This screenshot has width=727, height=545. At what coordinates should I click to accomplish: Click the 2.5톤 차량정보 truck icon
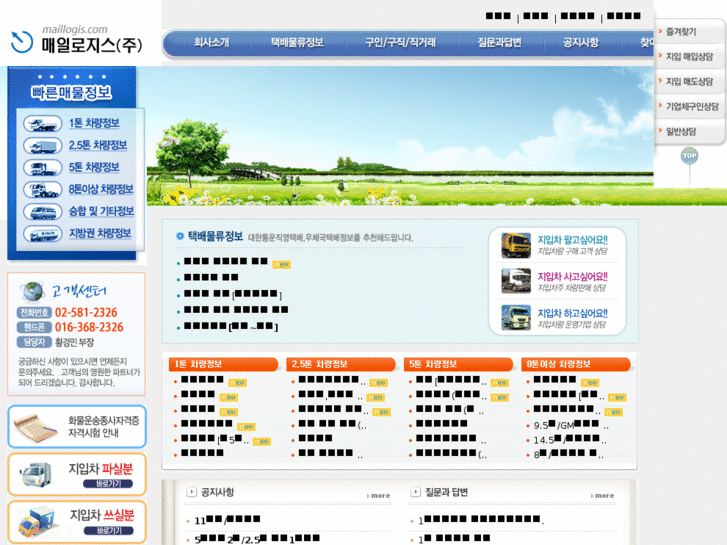(x=43, y=146)
